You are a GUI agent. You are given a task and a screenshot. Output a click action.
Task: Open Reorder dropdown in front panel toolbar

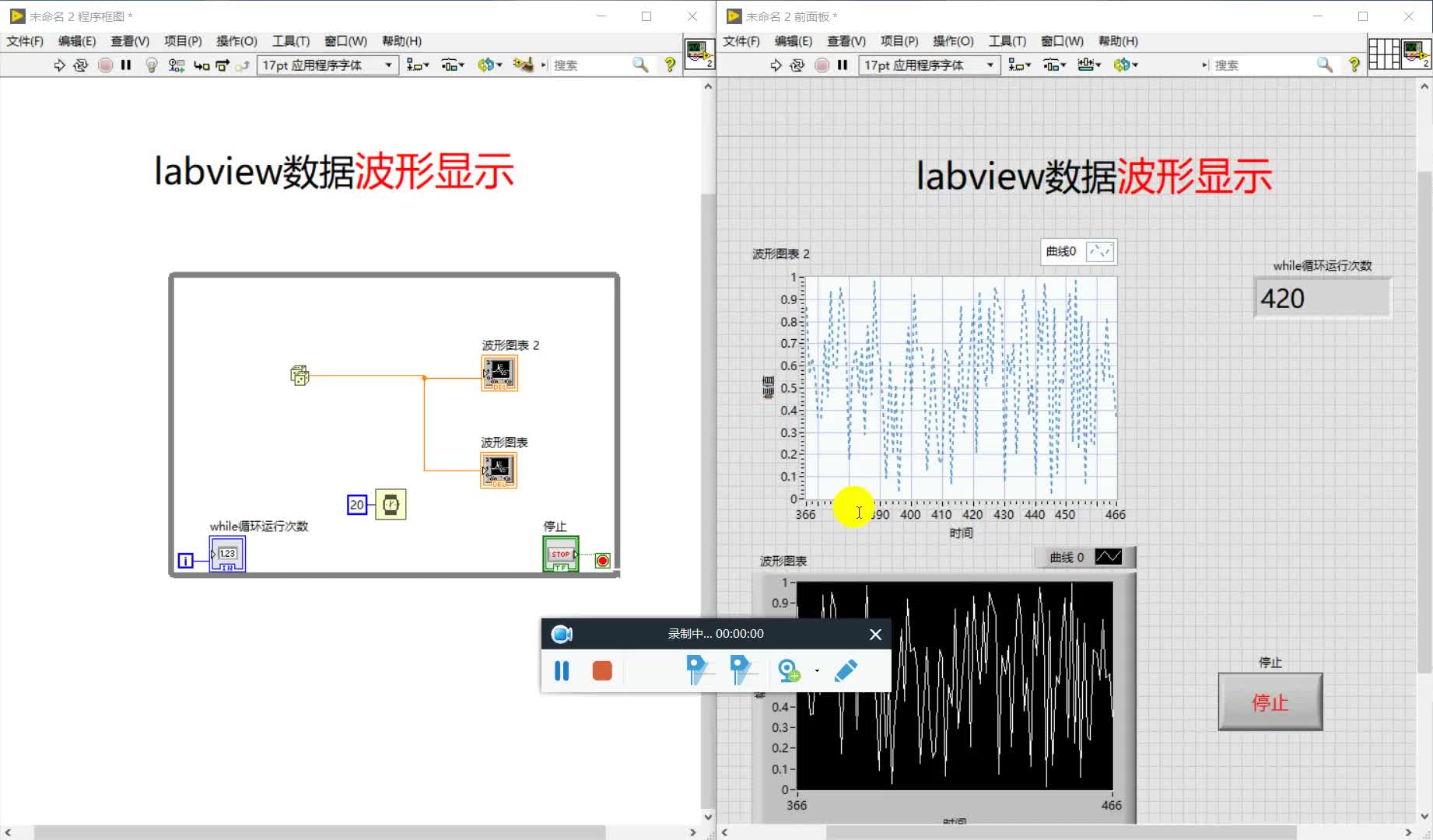click(x=1126, y=65)
